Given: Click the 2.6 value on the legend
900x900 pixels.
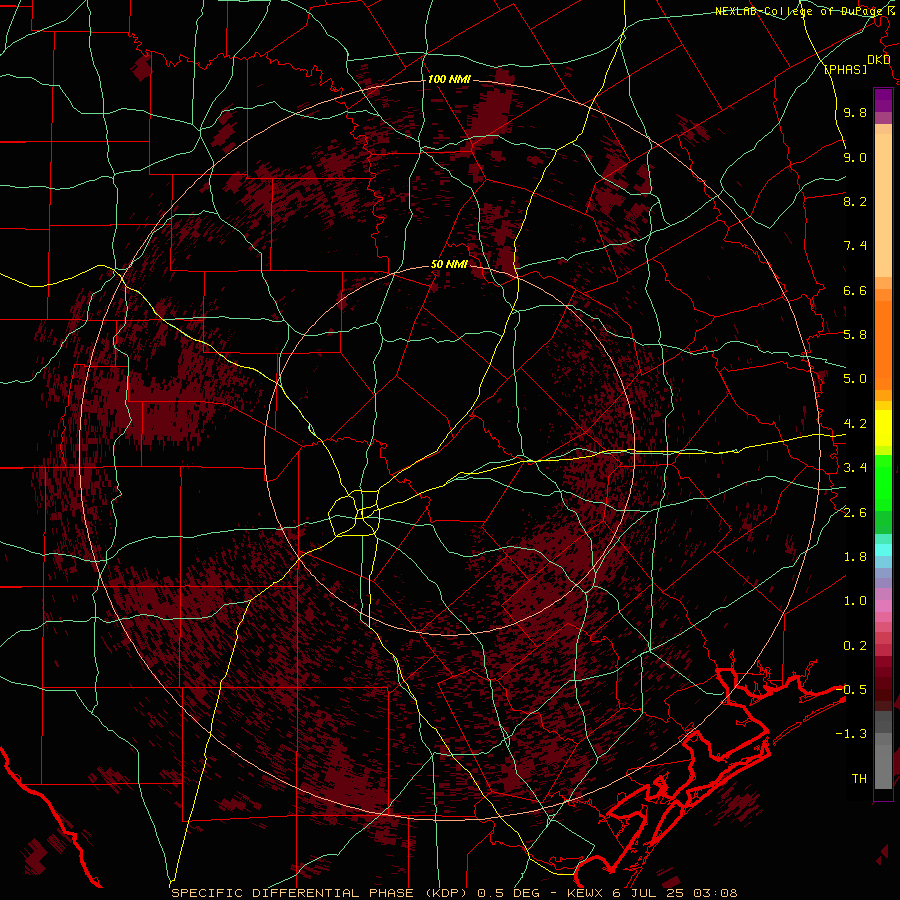Looking at the screenshot, I should click(855, 513).
